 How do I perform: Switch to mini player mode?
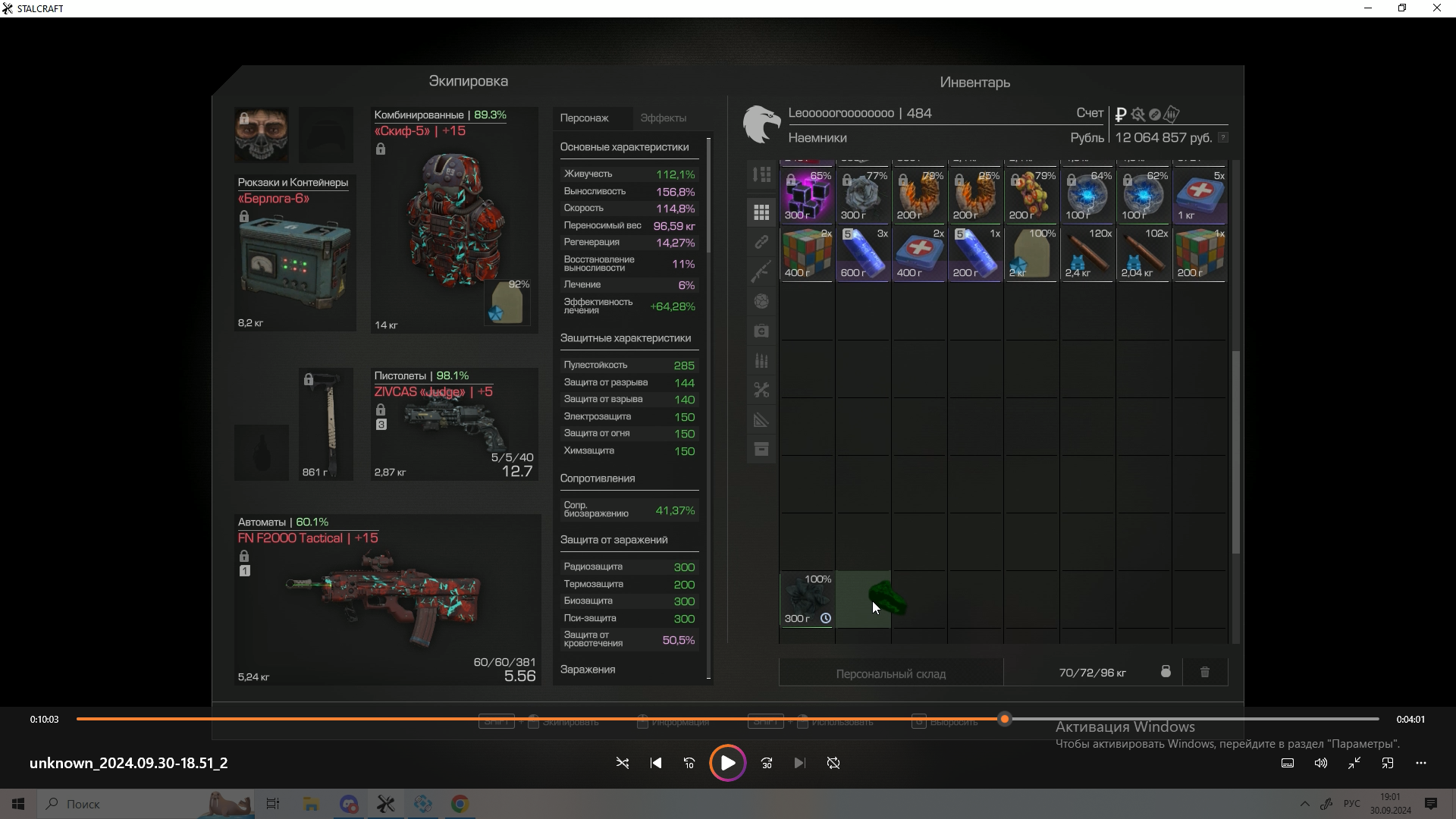coord(1388,763)
